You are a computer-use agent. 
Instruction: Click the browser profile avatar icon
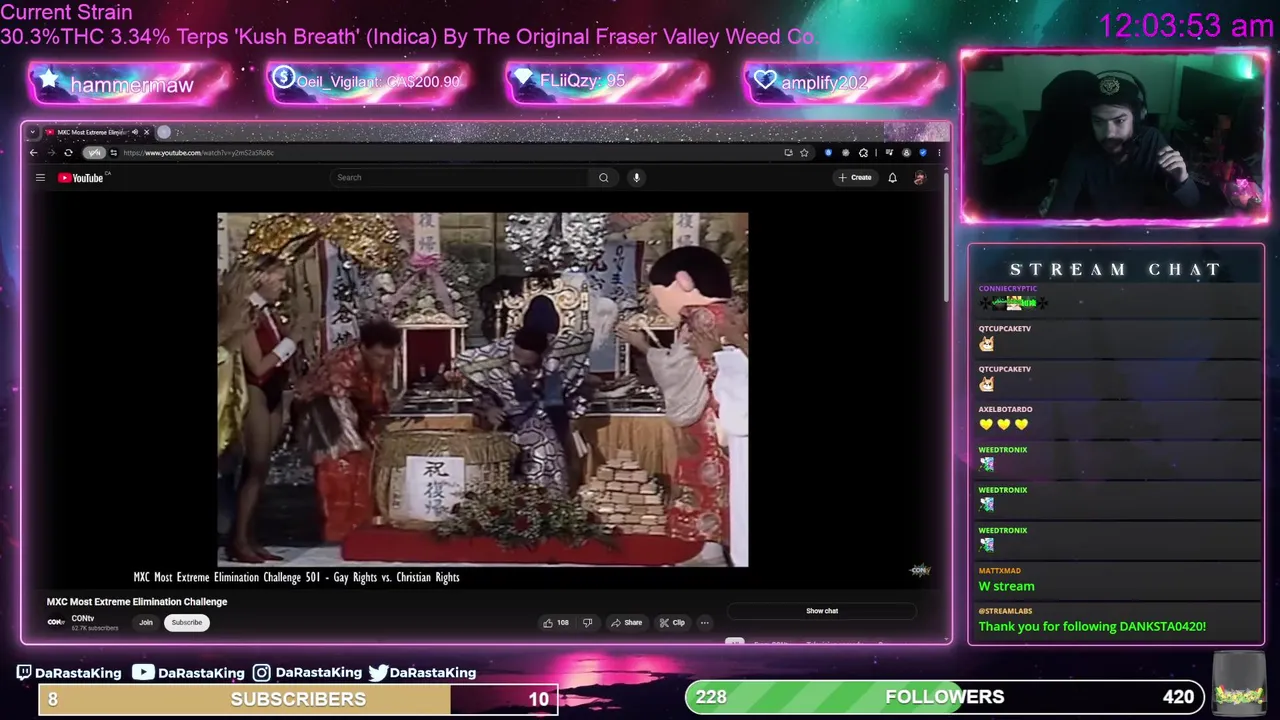point(906,153)
